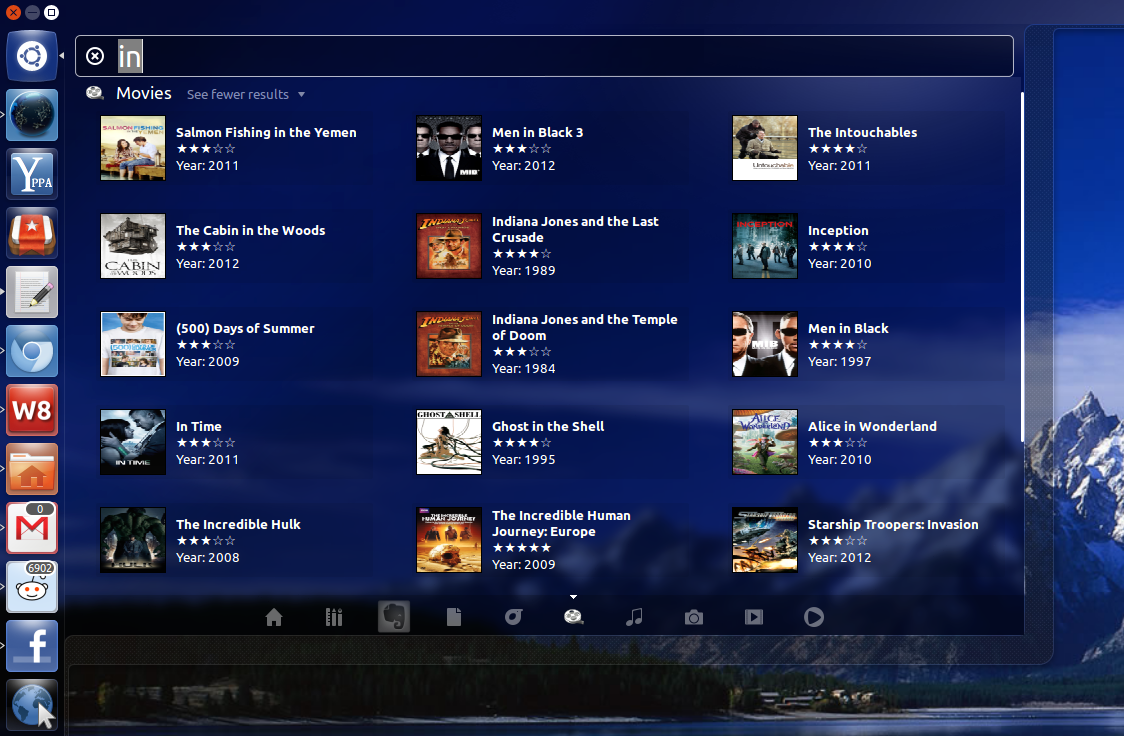Select the title Men in Black 3

pos(538,133)
